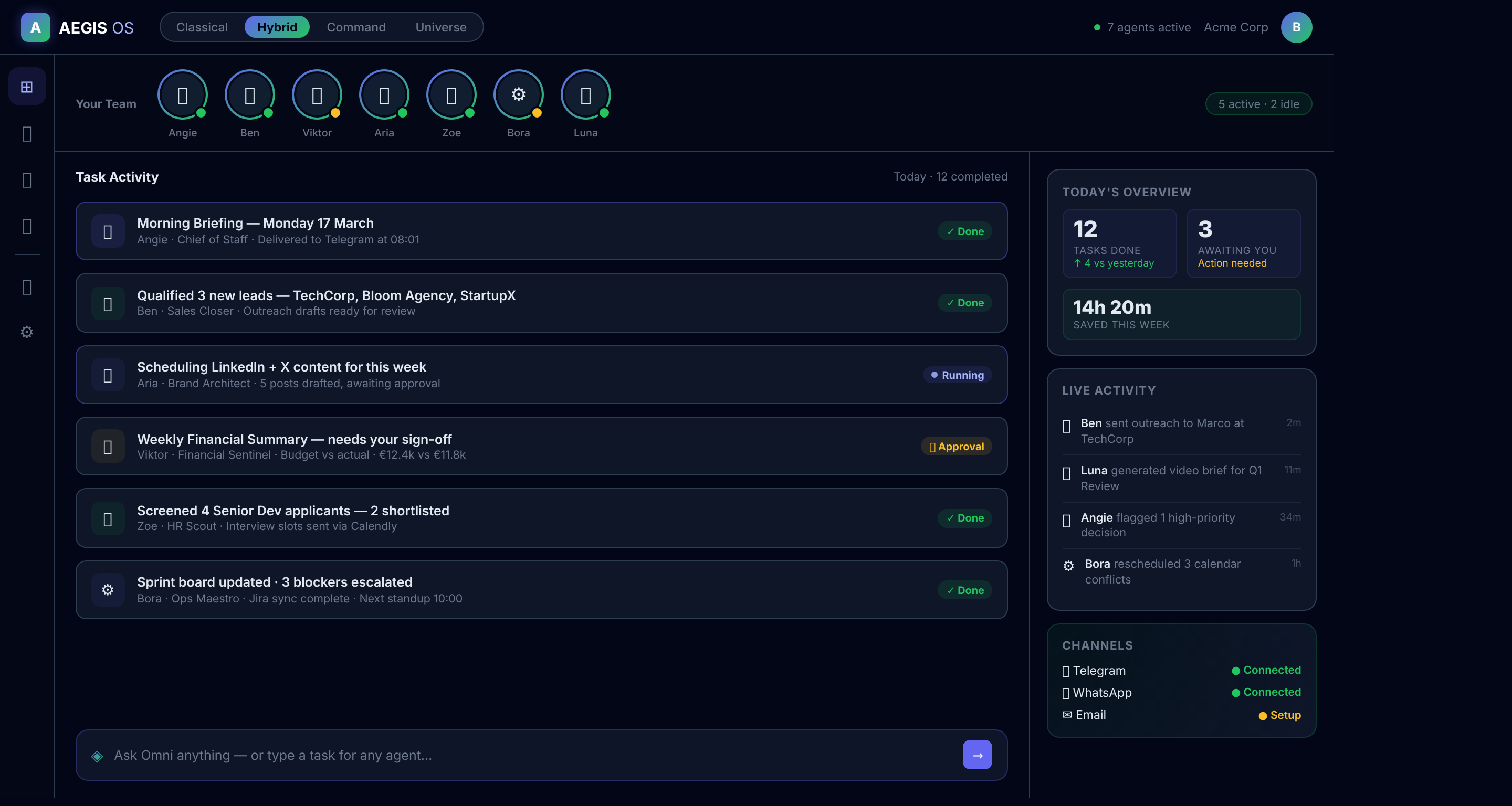
Task: Click Setup next to the Email channel
Action: click(1279, 715)
